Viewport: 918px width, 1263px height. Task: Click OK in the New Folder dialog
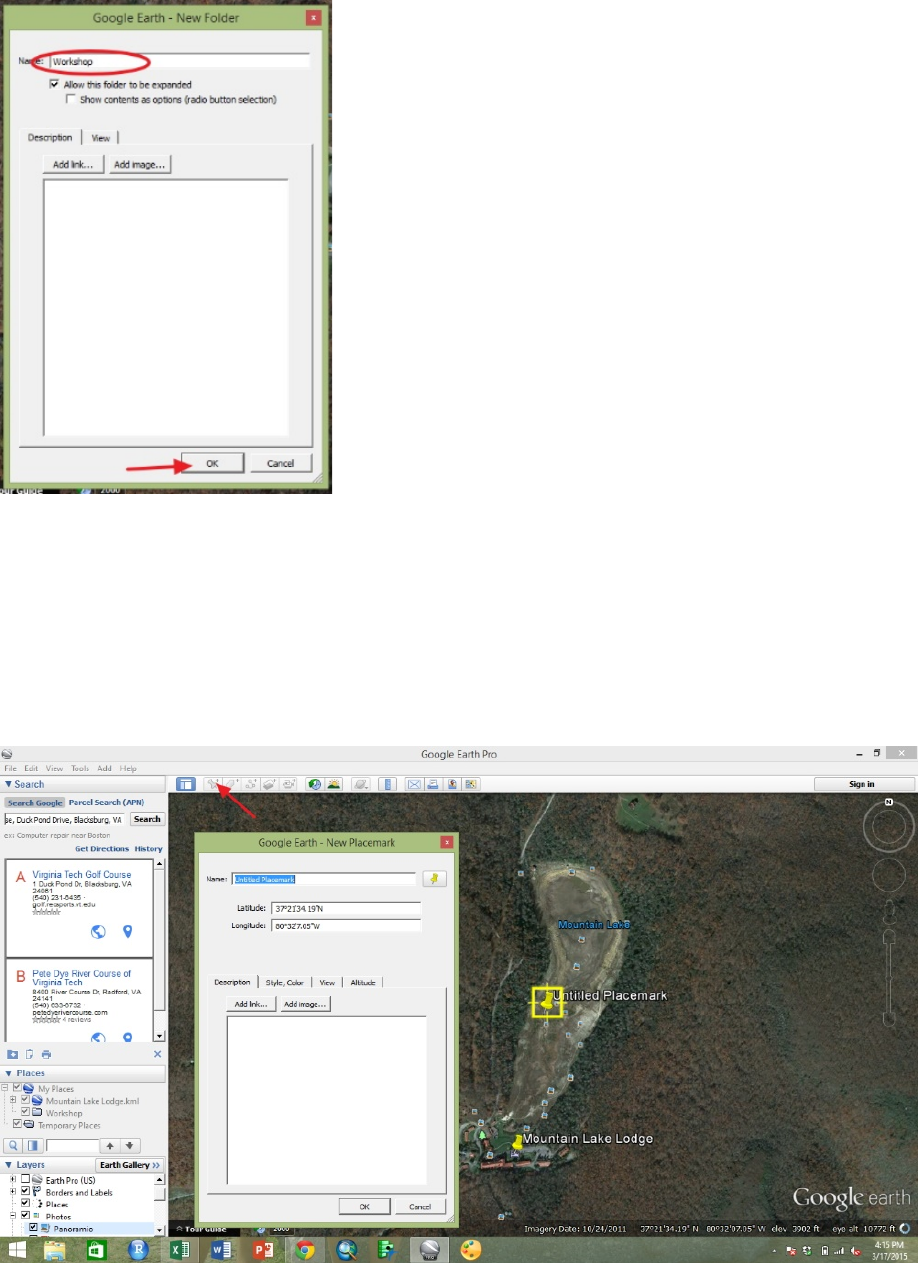tap(211, 464)
